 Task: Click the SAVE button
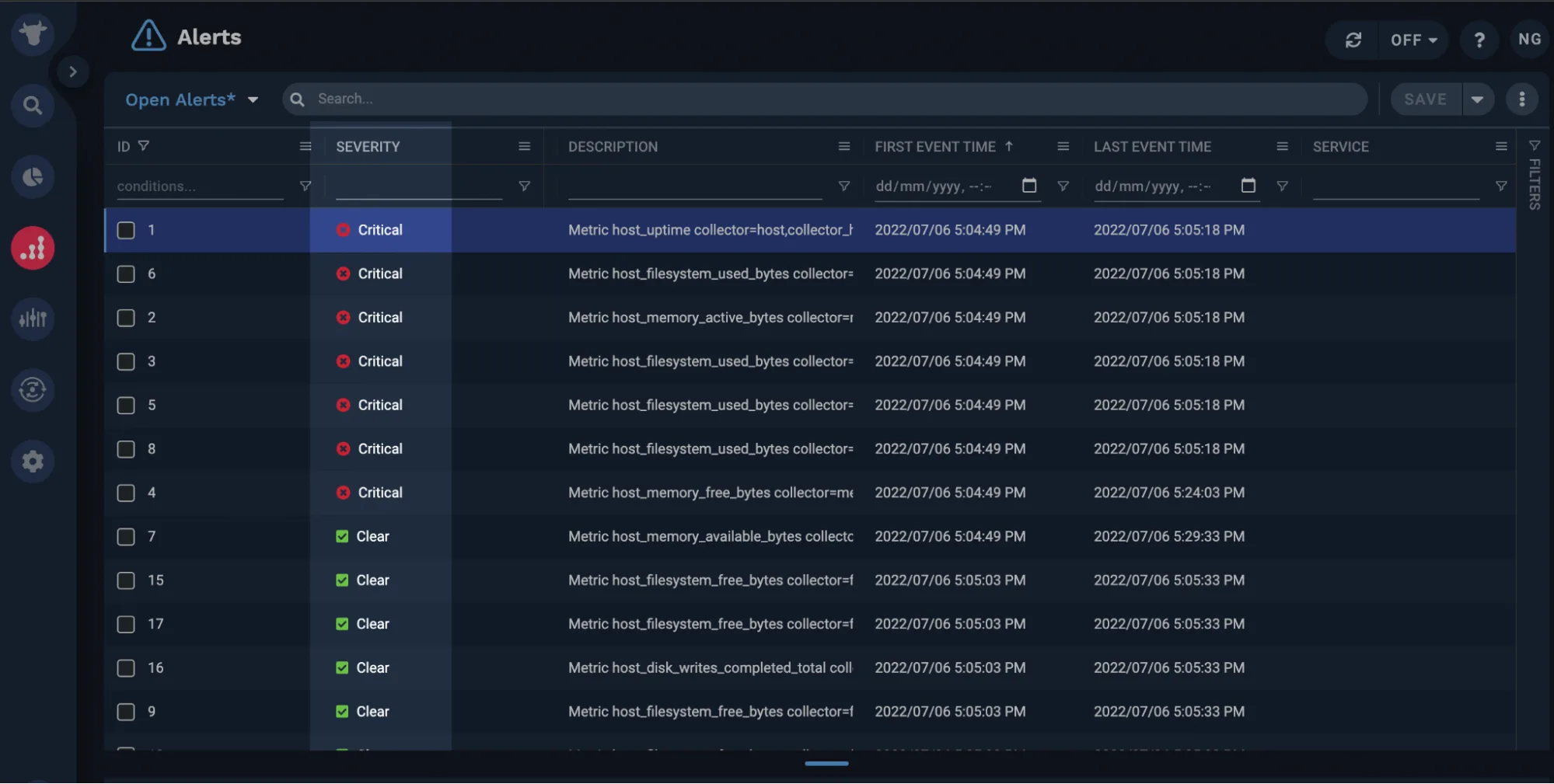pos(1425,99)
